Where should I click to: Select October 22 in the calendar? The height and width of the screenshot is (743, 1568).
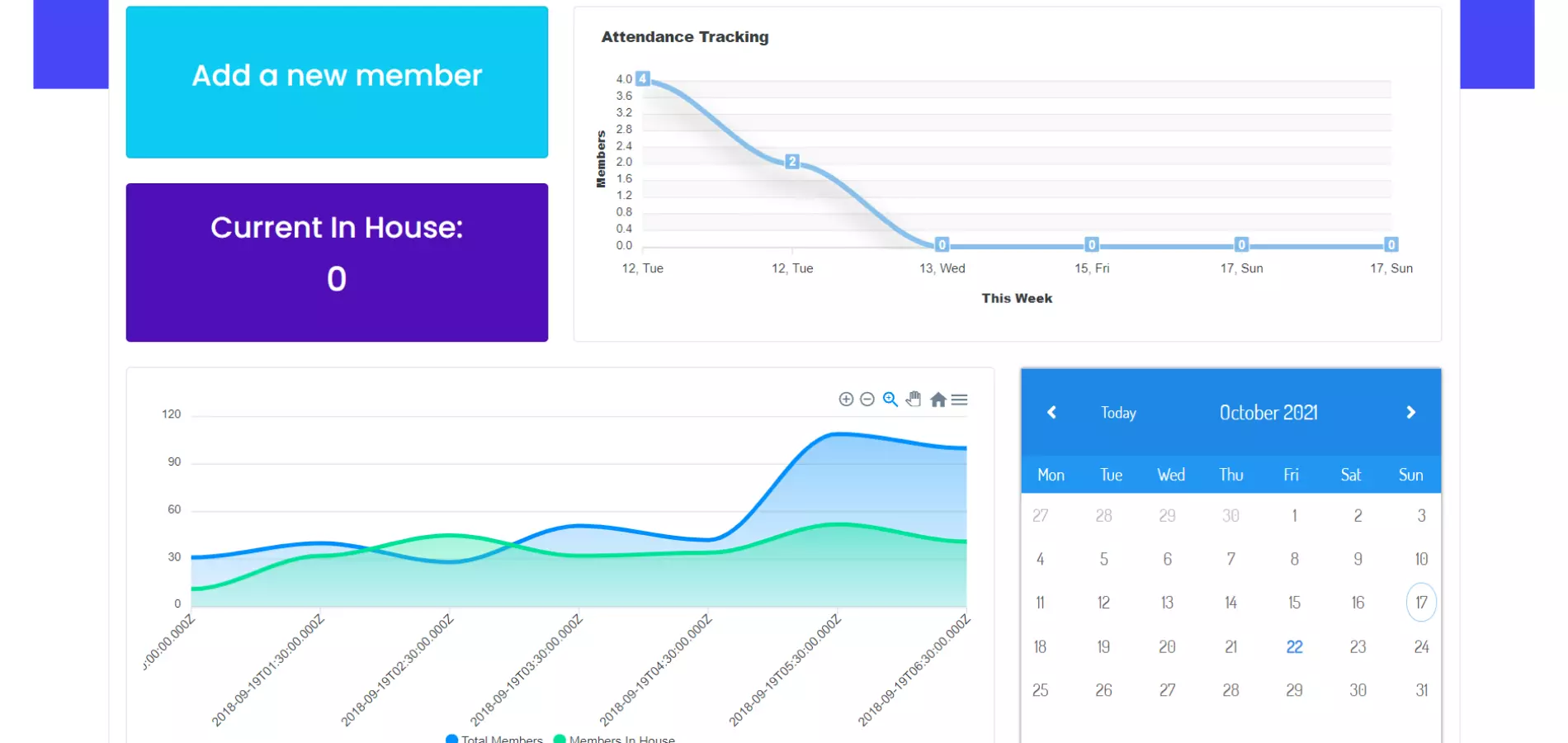click(x=1294, y=647)
